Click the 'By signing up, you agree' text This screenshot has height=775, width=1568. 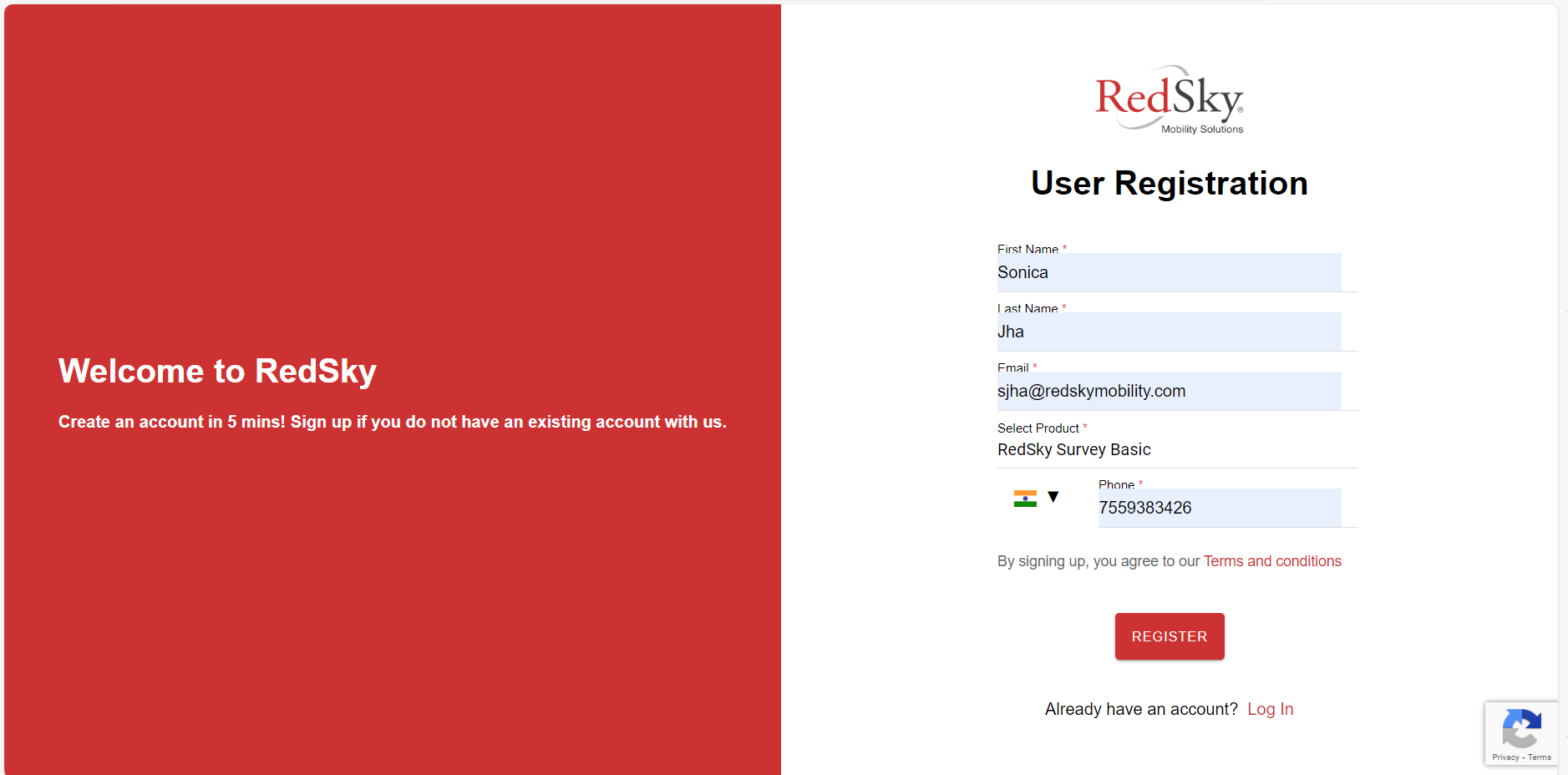coord(1099,561)
